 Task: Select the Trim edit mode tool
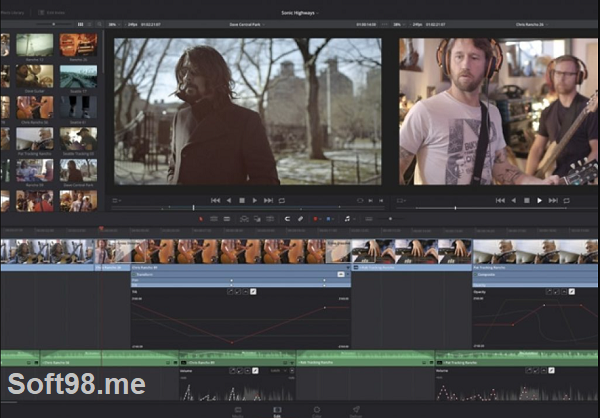tap(214, 219)
